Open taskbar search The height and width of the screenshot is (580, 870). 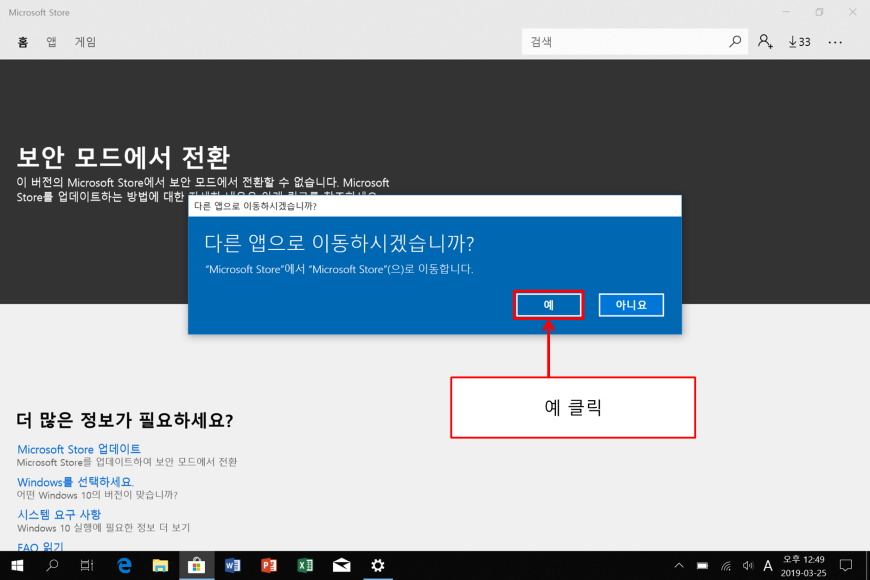pos(52,566)
